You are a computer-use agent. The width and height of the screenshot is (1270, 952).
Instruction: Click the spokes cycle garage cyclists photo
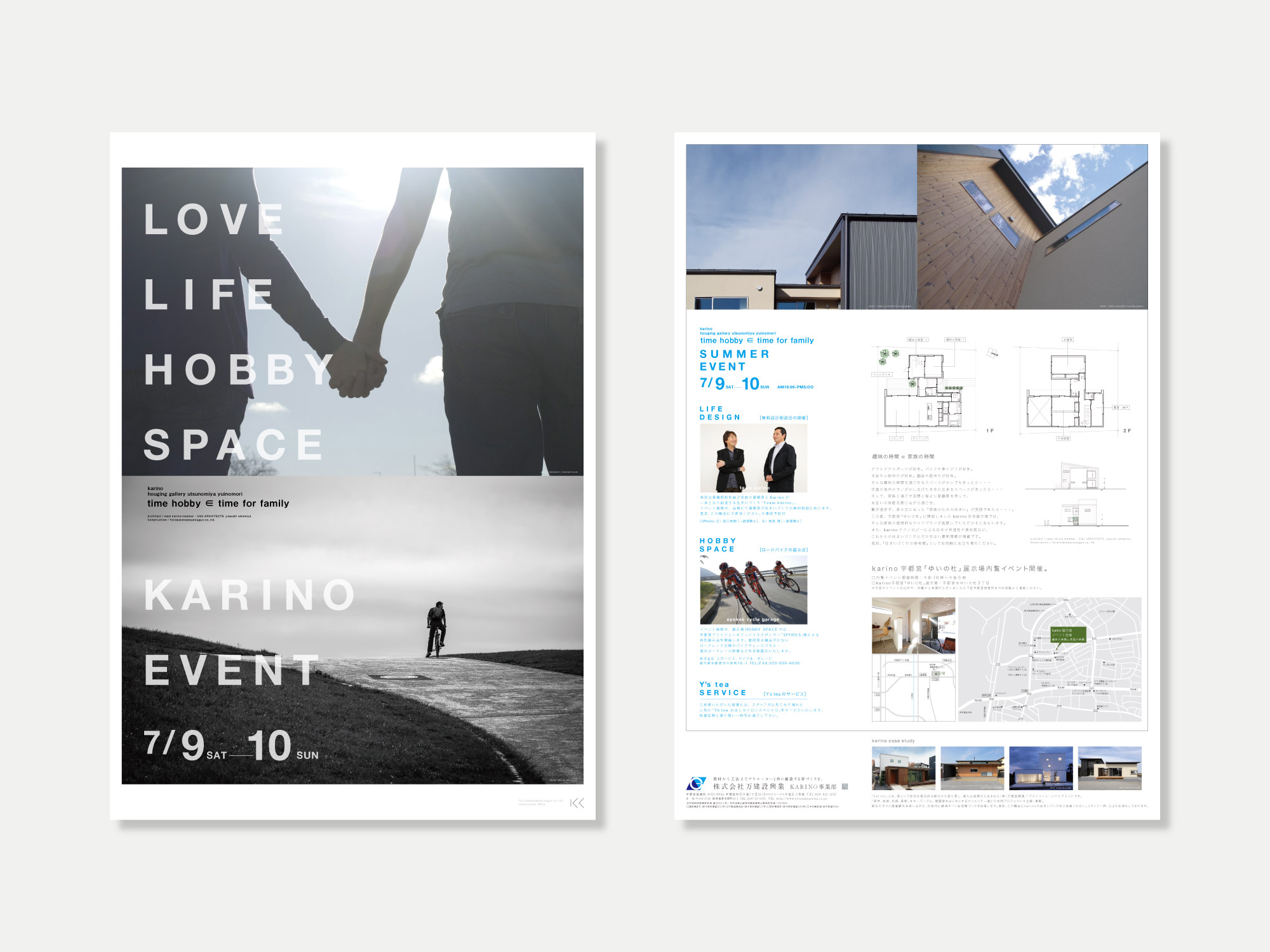click(x=753, y=590)
